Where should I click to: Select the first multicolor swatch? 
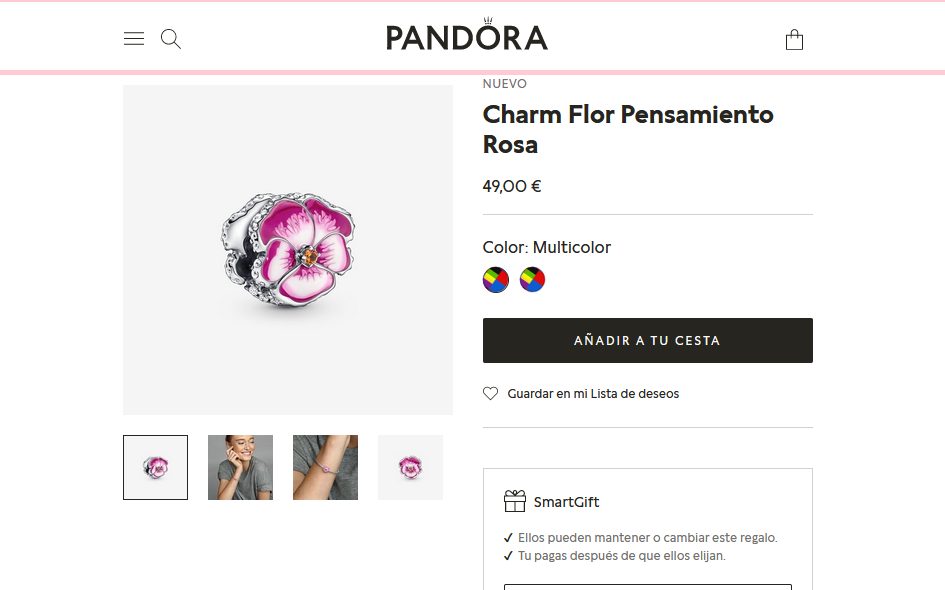tap(496, 279)
